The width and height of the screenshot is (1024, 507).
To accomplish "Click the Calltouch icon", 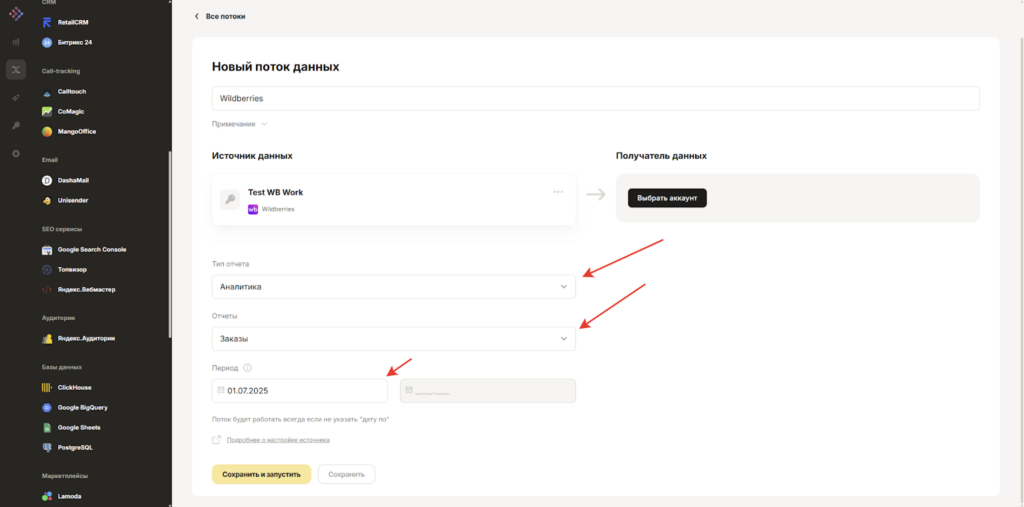I will pyautogui.click(x=47, y=91).
